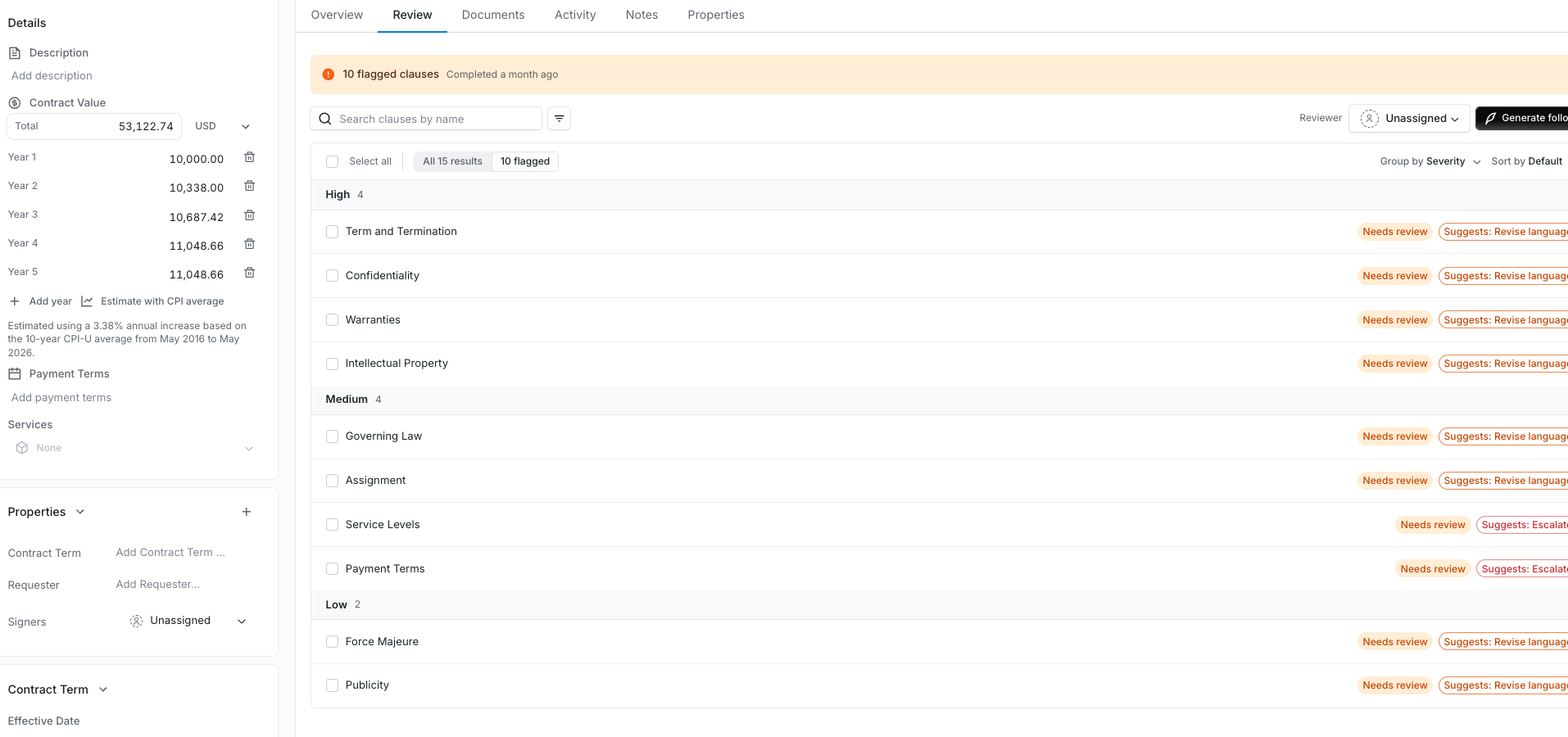1568x737 pixels.
Task: Delete the Year 2 contract value row
Action: tap(250, 186)
